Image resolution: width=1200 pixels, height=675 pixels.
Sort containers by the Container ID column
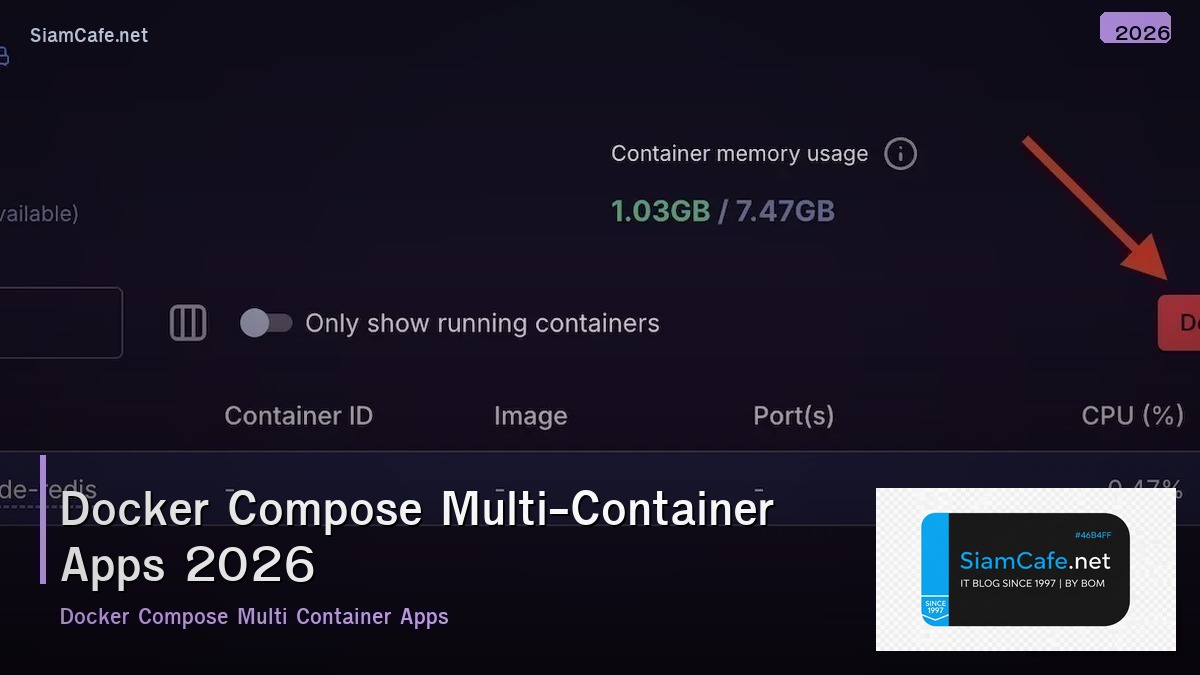tap(298, 415)
